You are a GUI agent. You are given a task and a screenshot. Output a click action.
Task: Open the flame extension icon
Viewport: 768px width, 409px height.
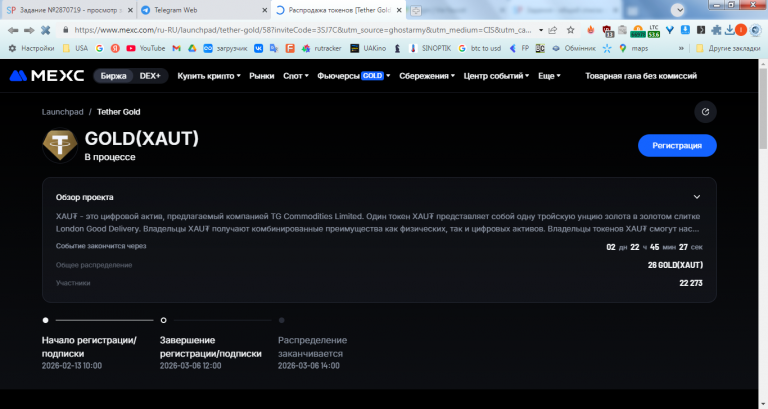(591, 30)
